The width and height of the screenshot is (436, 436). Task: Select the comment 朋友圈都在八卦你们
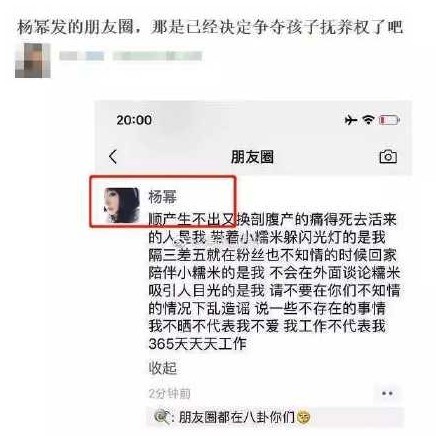[237, 417]
